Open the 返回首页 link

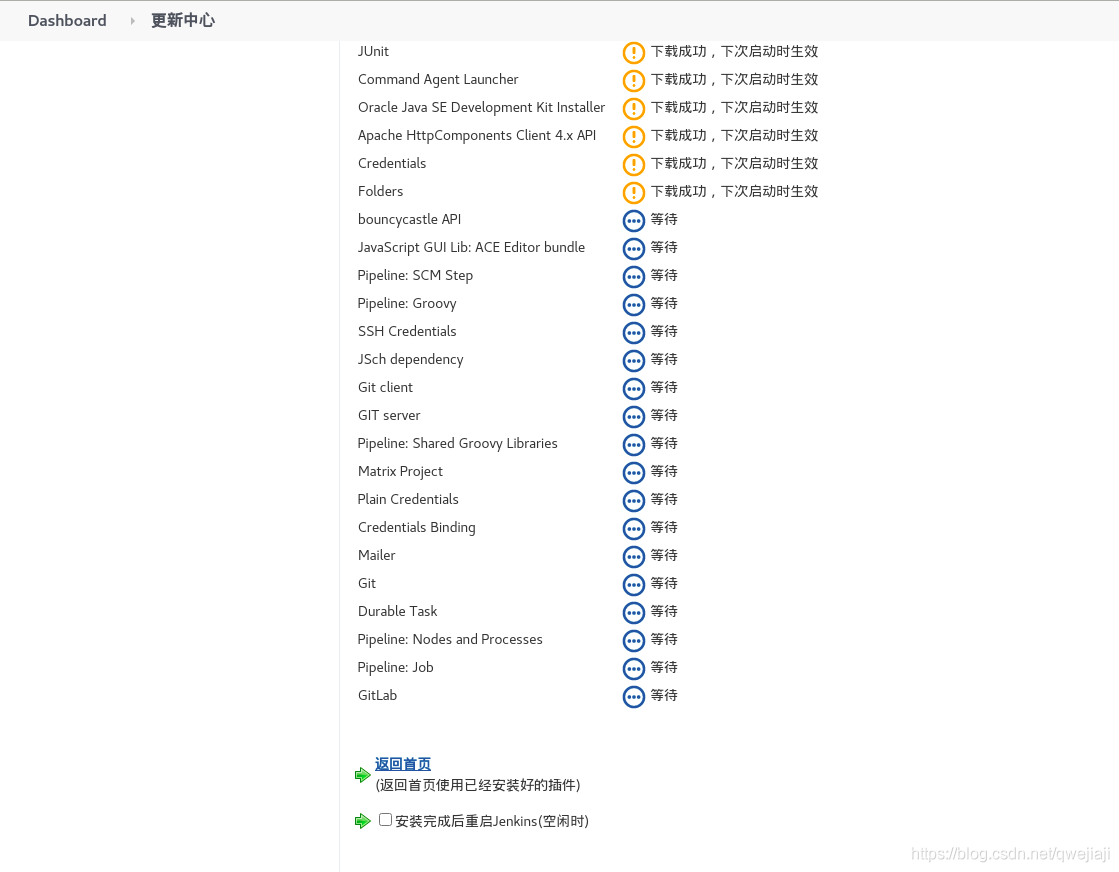pyautogui.click(x=402, y=764)
